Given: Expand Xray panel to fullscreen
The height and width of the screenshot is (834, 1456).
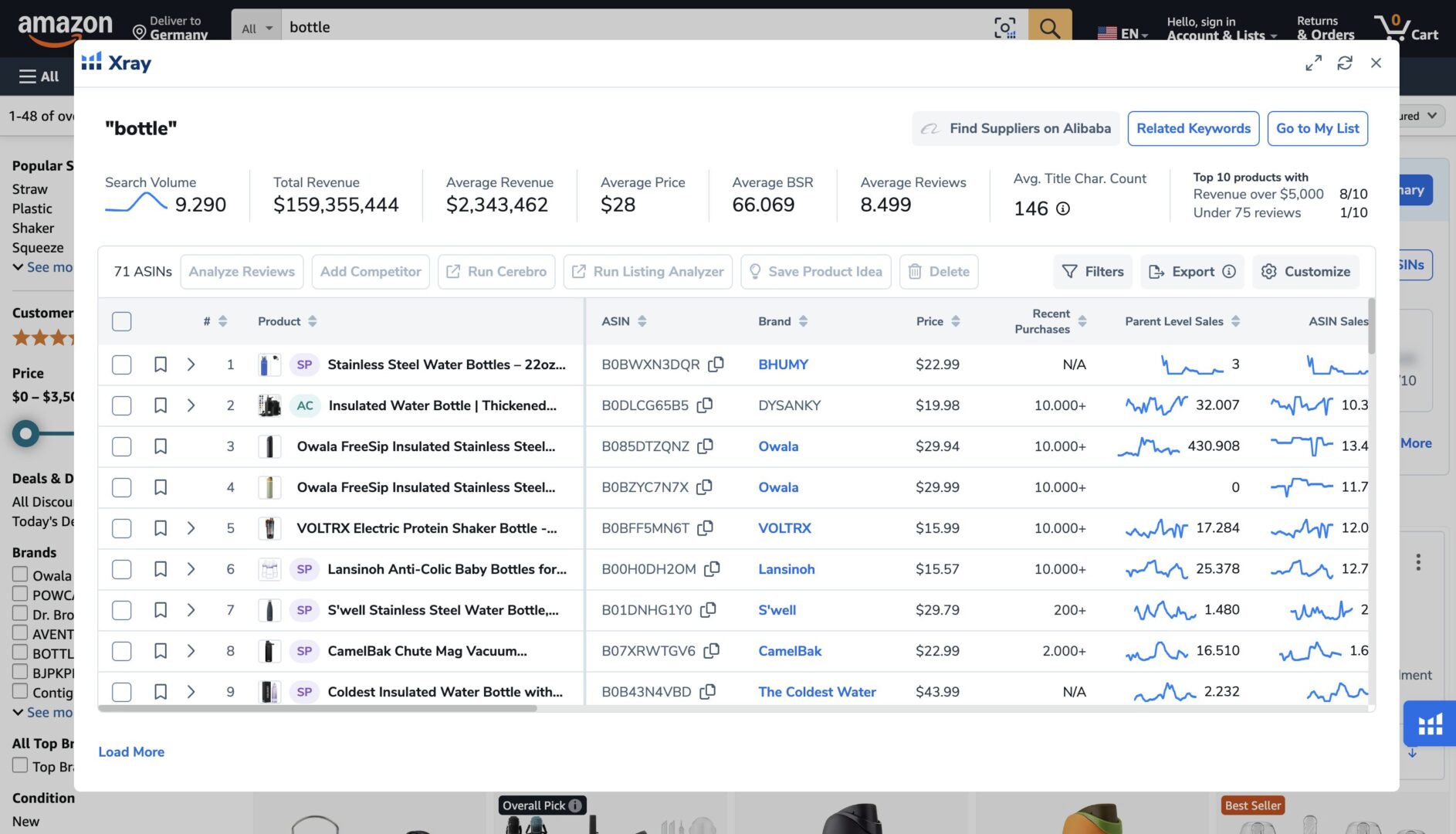Looking at the screenshot, I should (x=1313, y=63).
